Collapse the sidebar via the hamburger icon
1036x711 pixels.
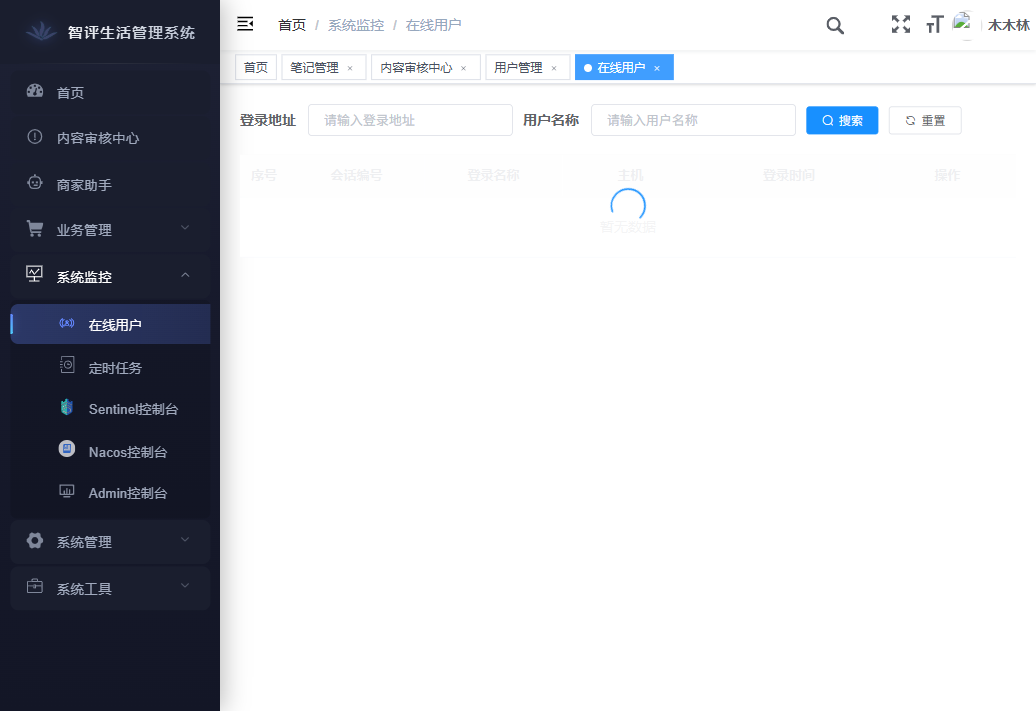[245, 24]
